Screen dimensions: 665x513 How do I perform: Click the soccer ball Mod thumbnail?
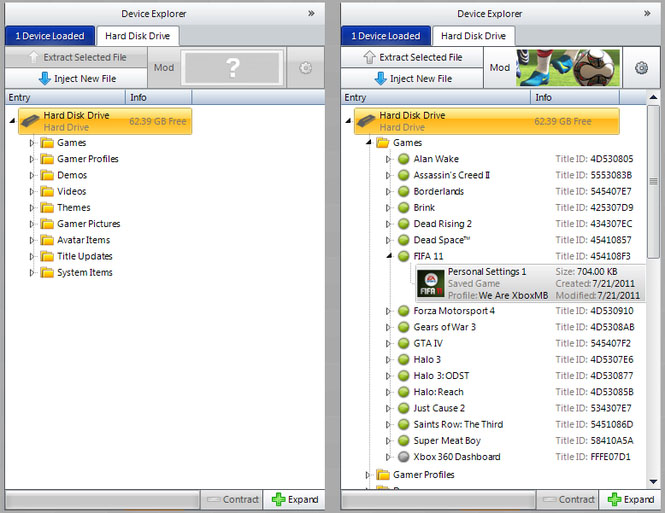(567, 68)
